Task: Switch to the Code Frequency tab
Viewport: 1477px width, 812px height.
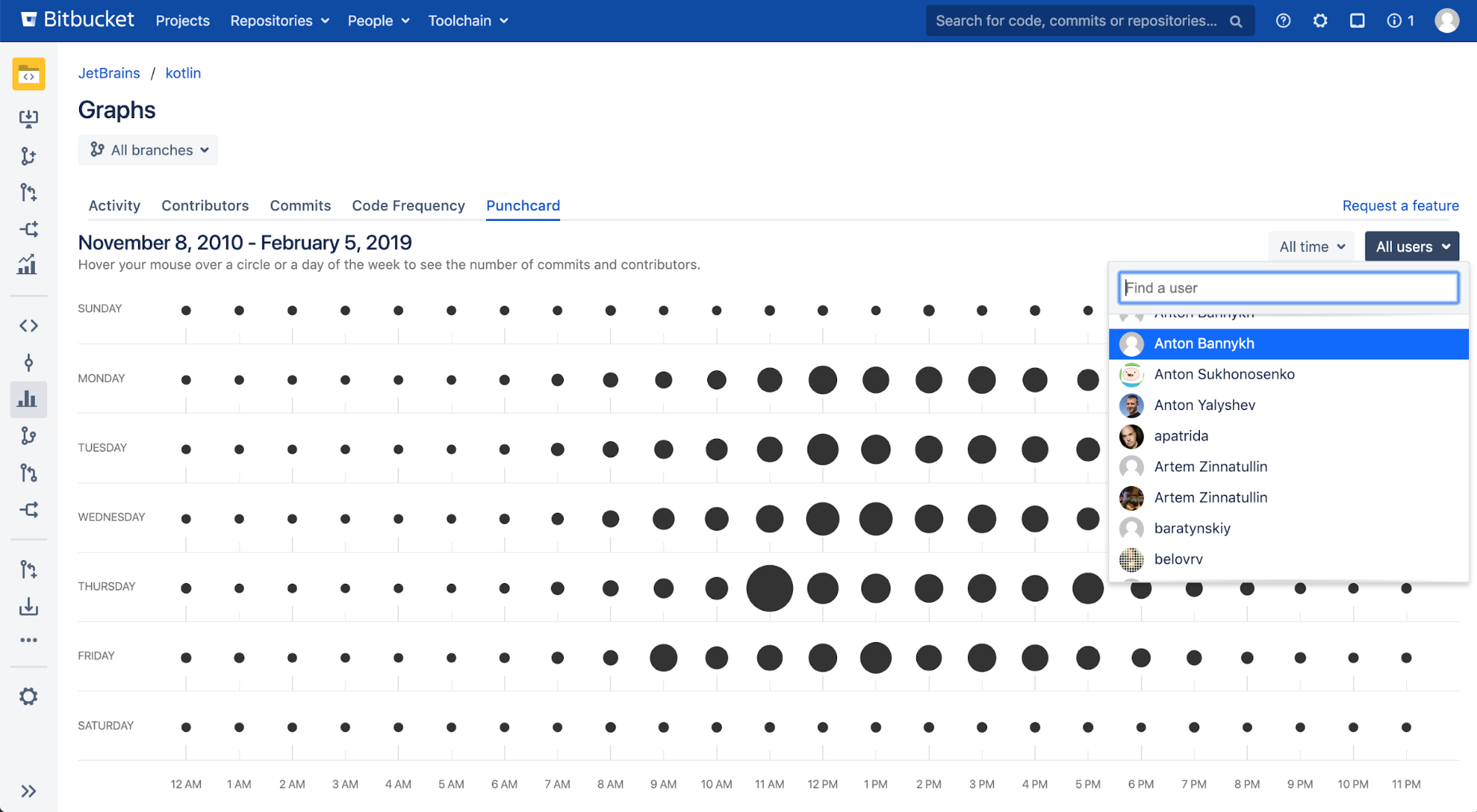Action: coord(408,205)
